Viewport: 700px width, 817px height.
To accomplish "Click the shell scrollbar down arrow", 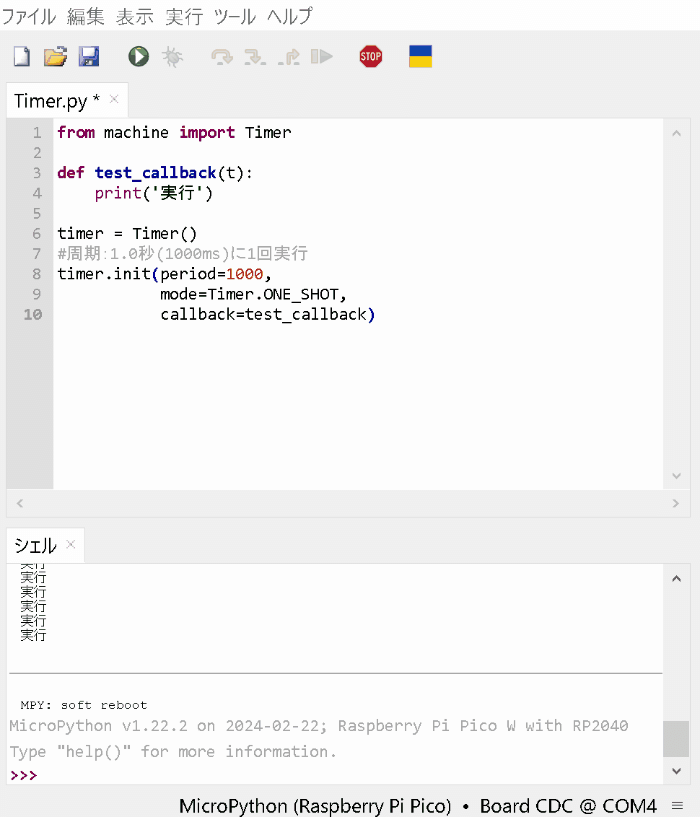I will tap(677, 771).
